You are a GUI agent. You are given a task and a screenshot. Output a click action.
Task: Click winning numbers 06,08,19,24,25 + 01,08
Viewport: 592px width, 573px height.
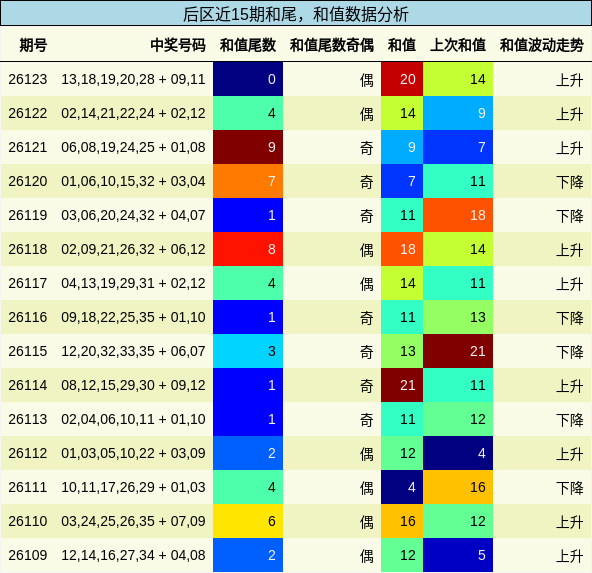133,147
